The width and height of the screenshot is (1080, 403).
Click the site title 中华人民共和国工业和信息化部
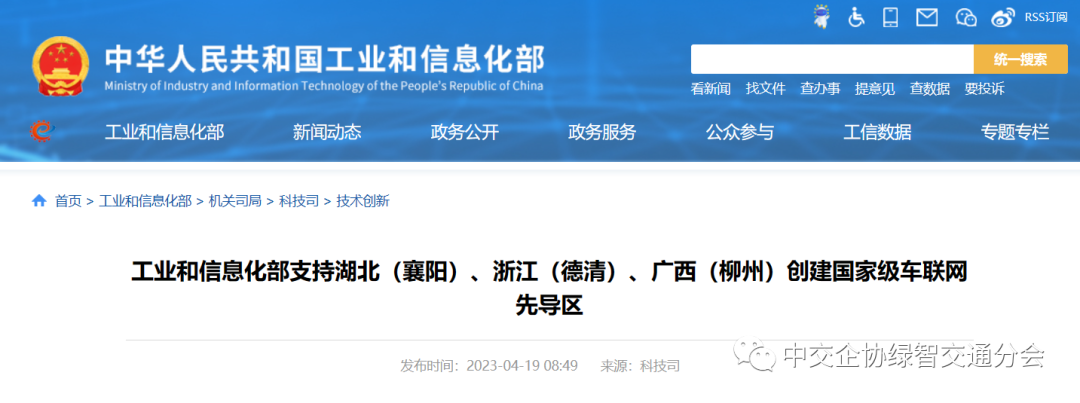(324, 59)
